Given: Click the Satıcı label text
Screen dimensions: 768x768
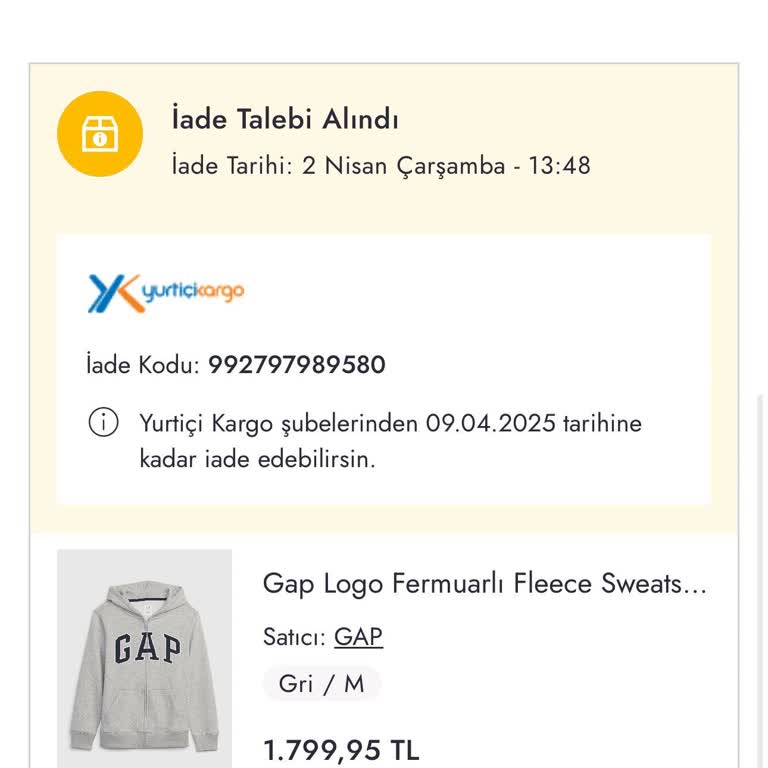Looking at the screenshot, I should click(294, 637).
